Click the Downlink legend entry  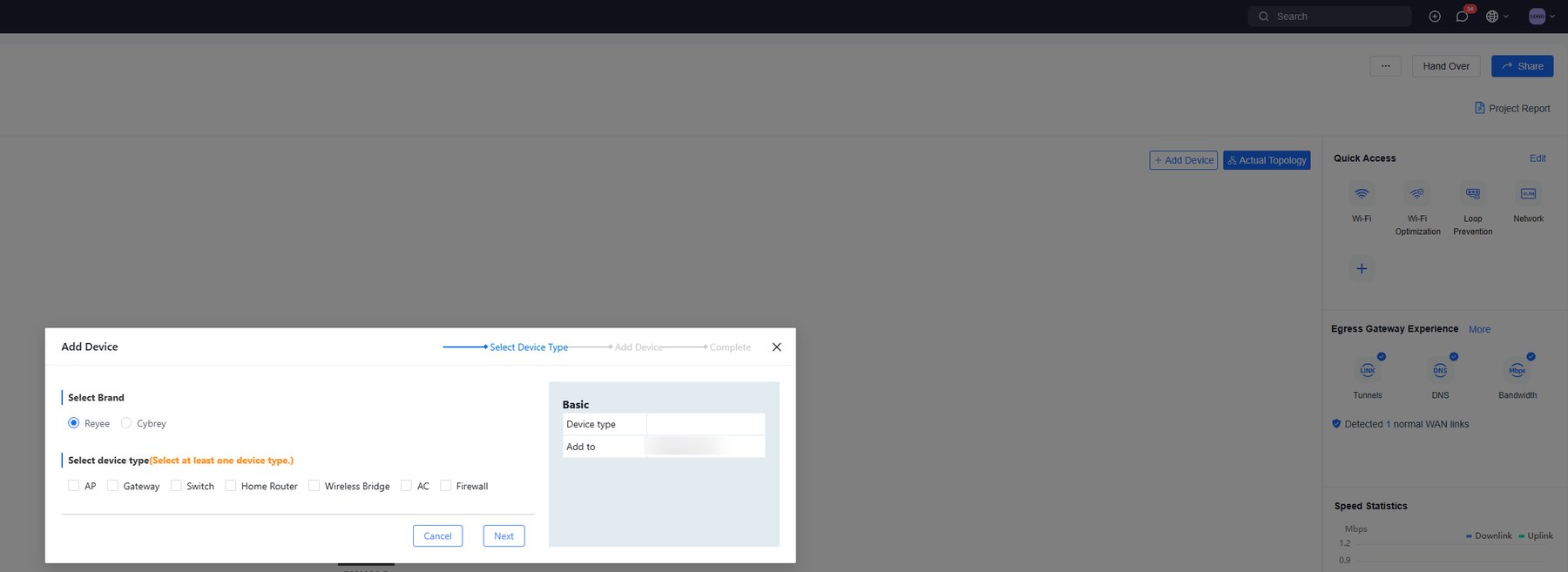click(1489, 535)
